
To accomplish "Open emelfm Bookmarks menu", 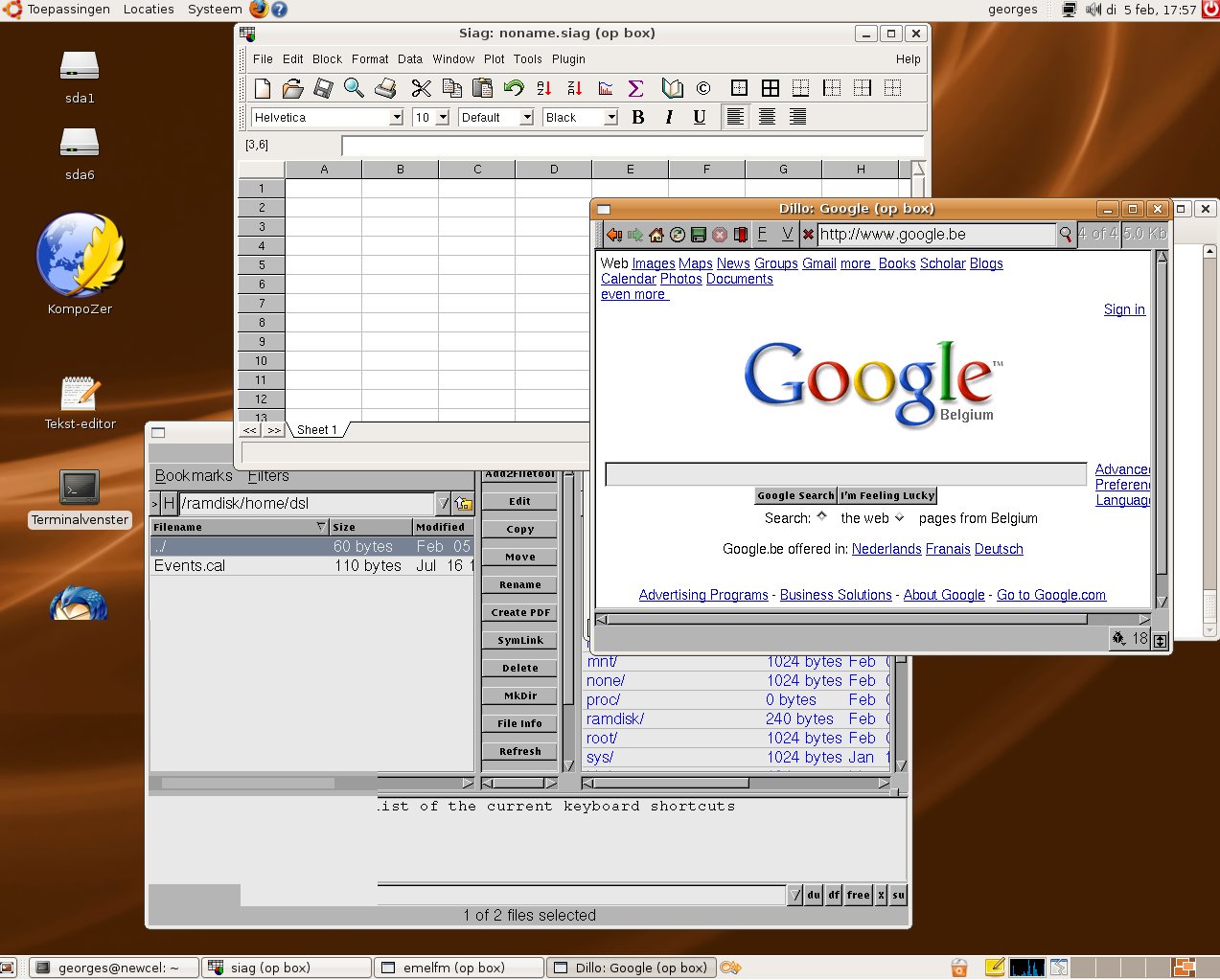I will pos(194,476).
